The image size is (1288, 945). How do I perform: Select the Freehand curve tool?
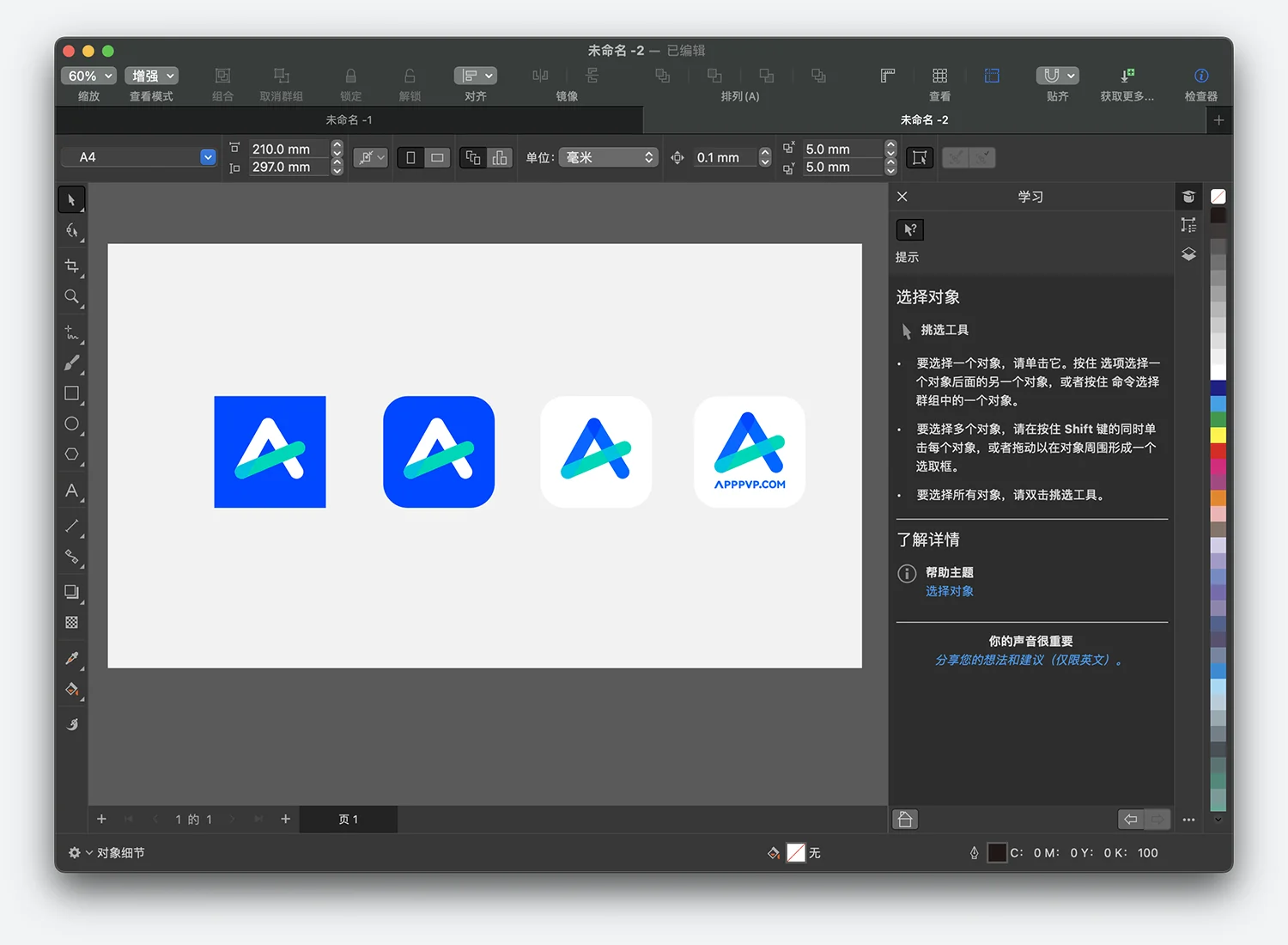[71, 332]
